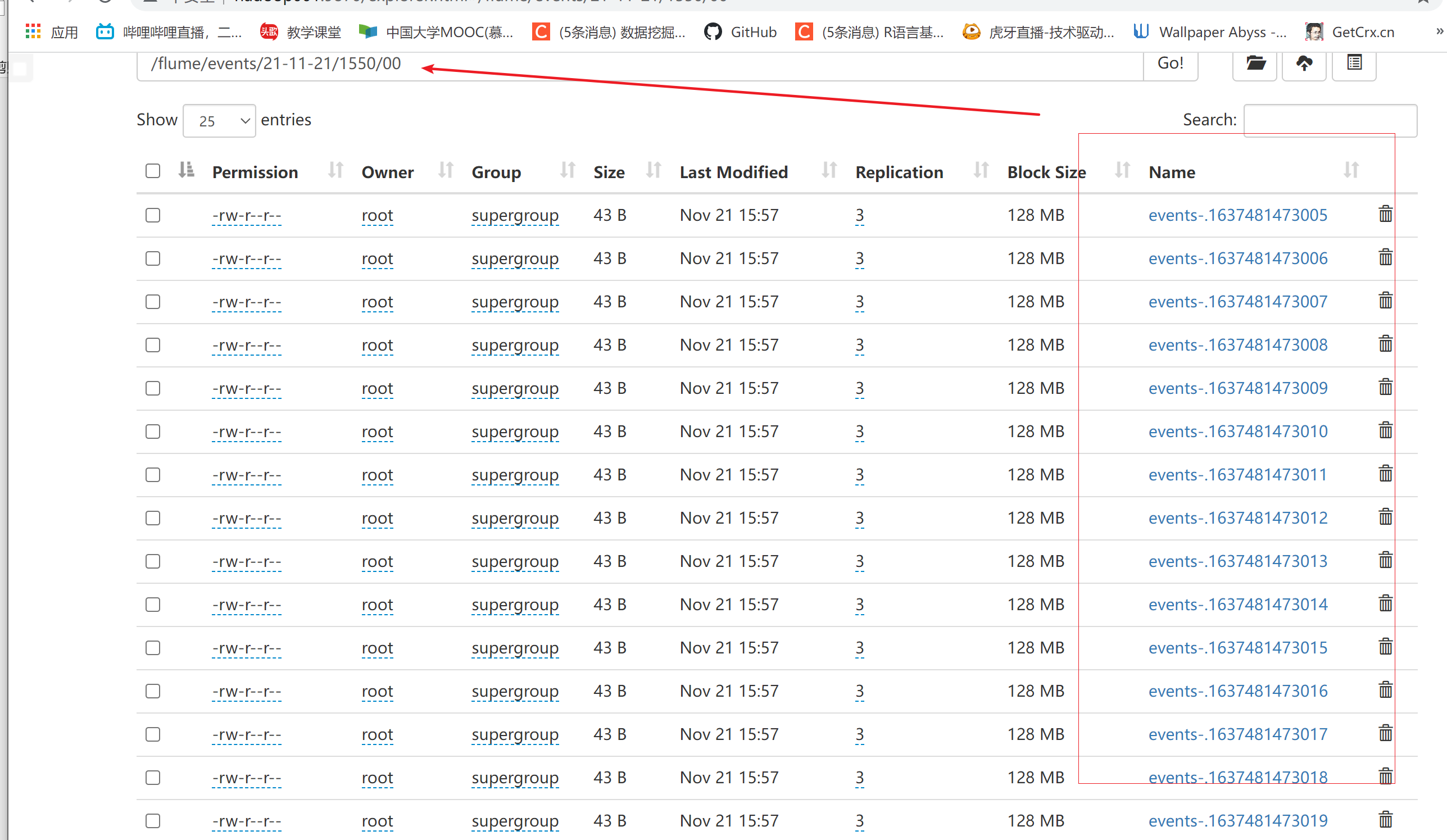The height and width of the screenshot is (840, 1447).
Task: Click trash icon for events-.1637481473019
Action: pyautogui.click(x=1385, y=820)
